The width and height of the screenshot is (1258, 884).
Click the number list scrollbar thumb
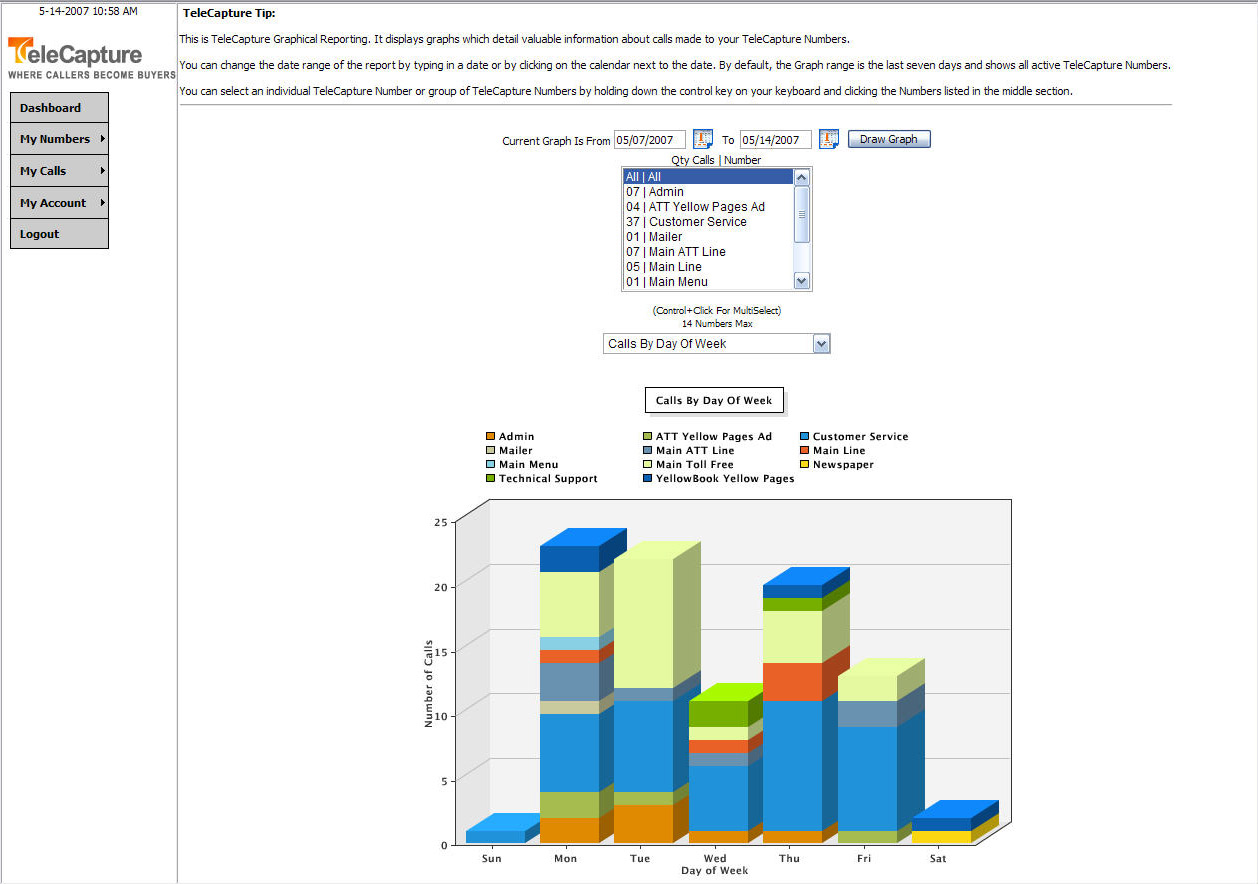pyautogui.click(x=801, y=214)
